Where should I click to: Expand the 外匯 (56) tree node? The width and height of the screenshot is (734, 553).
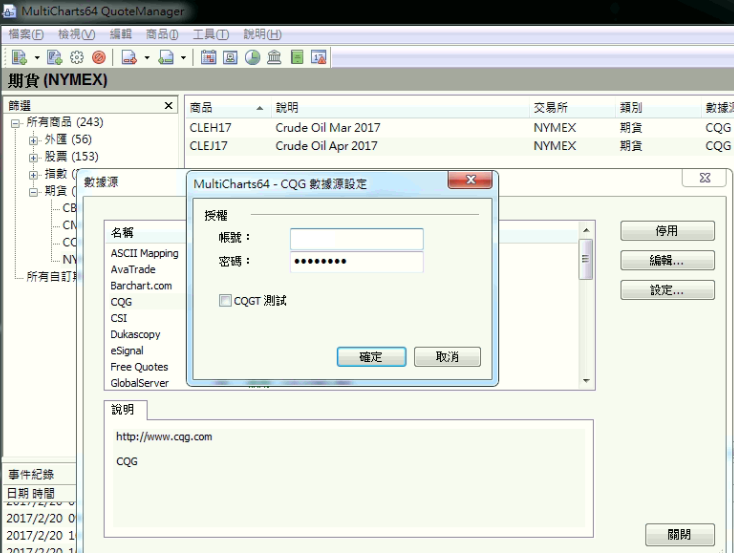[33, 140]
